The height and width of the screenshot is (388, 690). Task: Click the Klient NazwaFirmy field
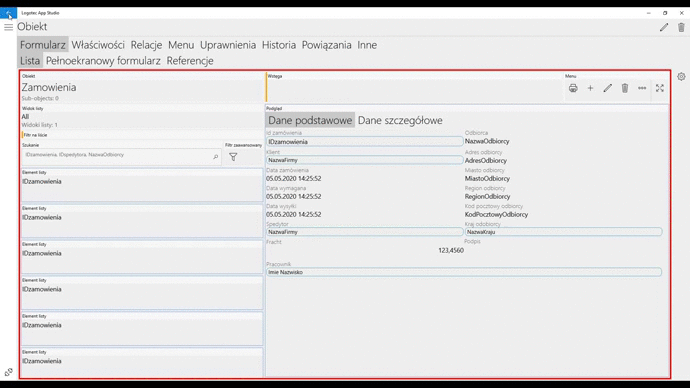click(364, 160)
